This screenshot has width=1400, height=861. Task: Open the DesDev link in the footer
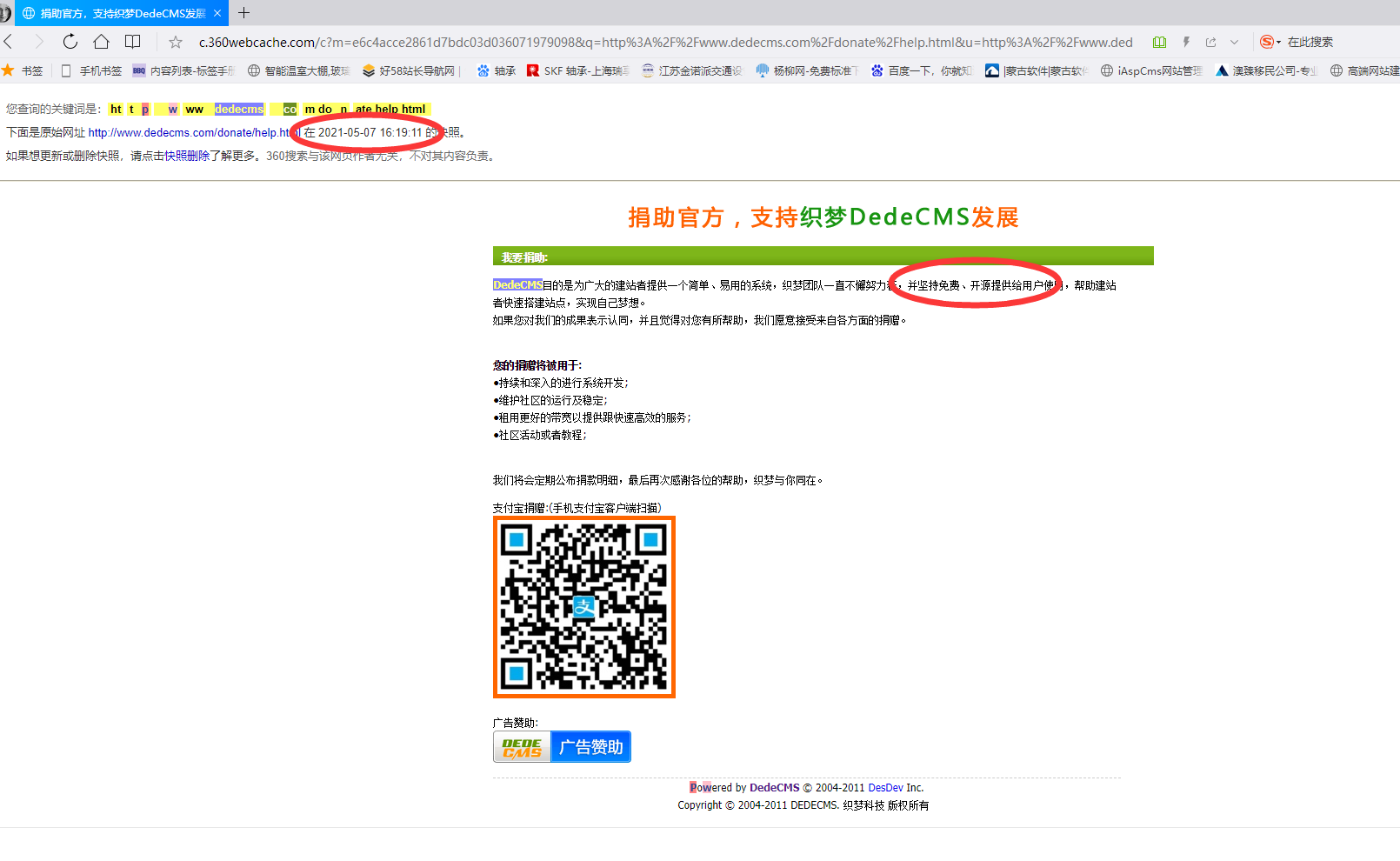(x=885, y=788)
